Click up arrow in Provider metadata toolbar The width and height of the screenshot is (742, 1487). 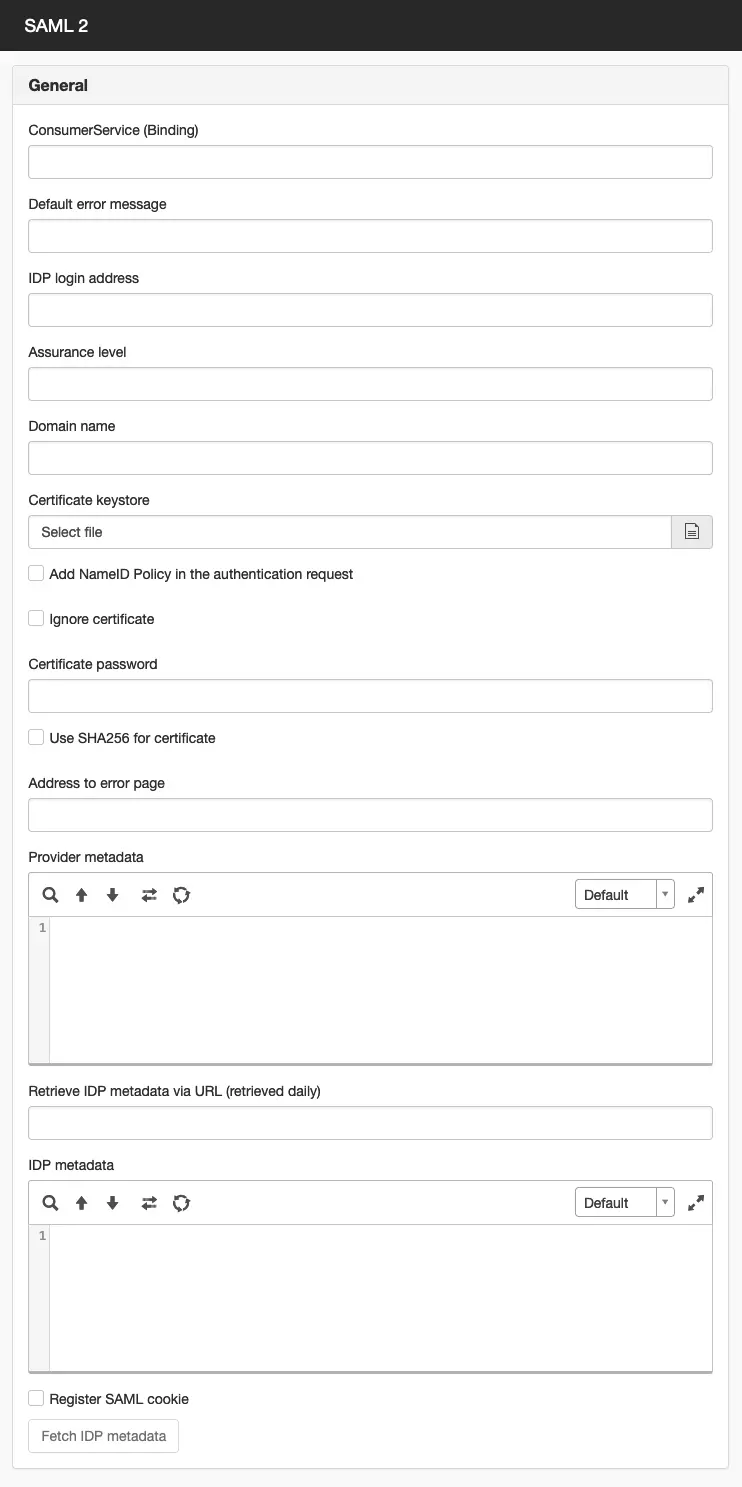point(82,895)
